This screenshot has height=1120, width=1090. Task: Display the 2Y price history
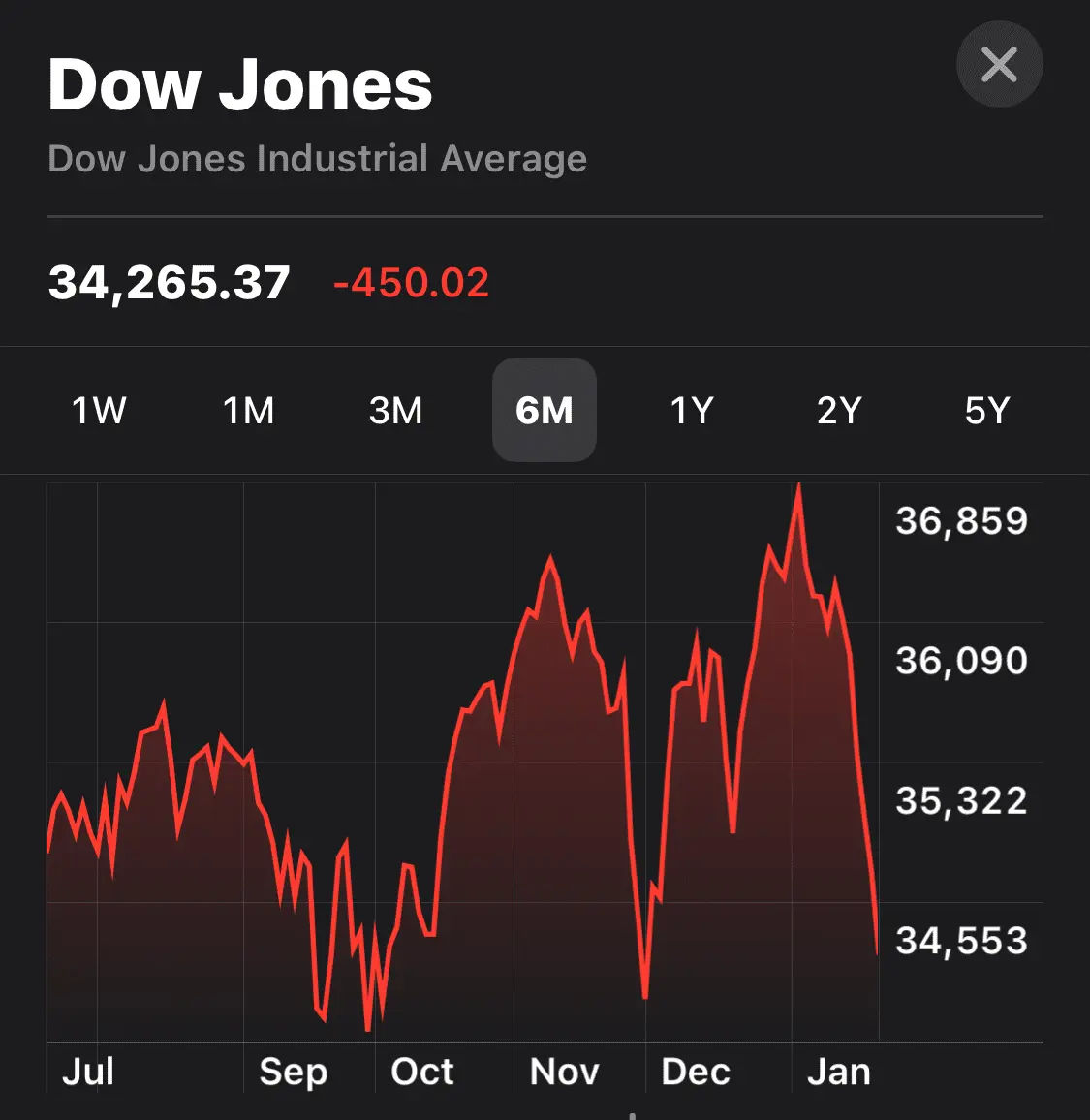coord(839,411)
